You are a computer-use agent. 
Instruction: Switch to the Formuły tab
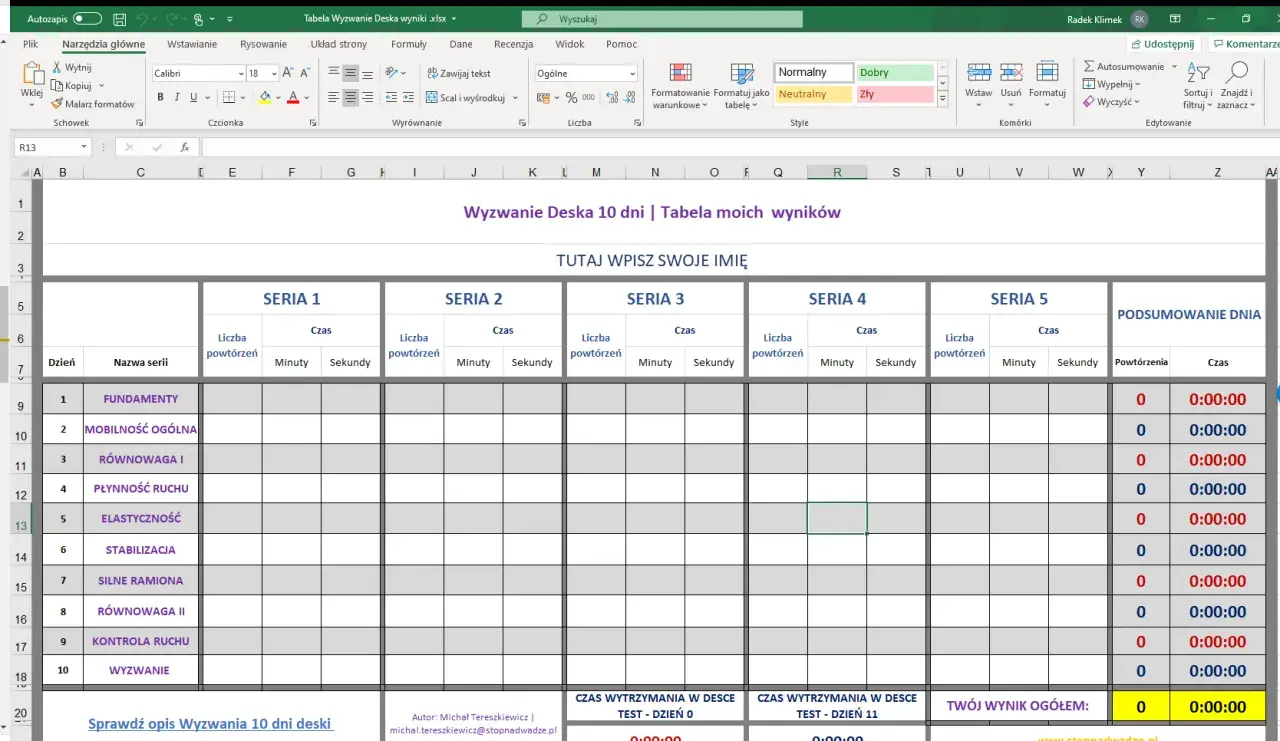[409, 44]
